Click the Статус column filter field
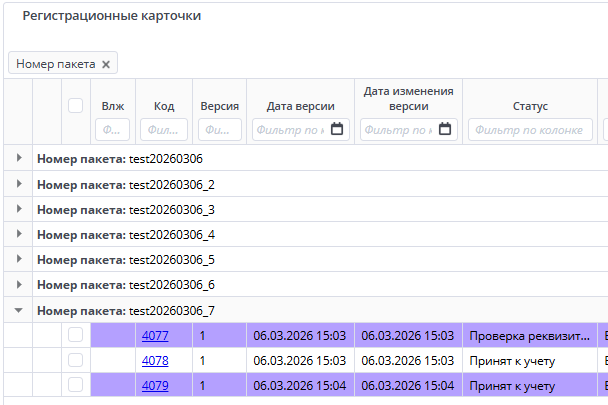Screen dimensions: 608x405 (530, 129)
